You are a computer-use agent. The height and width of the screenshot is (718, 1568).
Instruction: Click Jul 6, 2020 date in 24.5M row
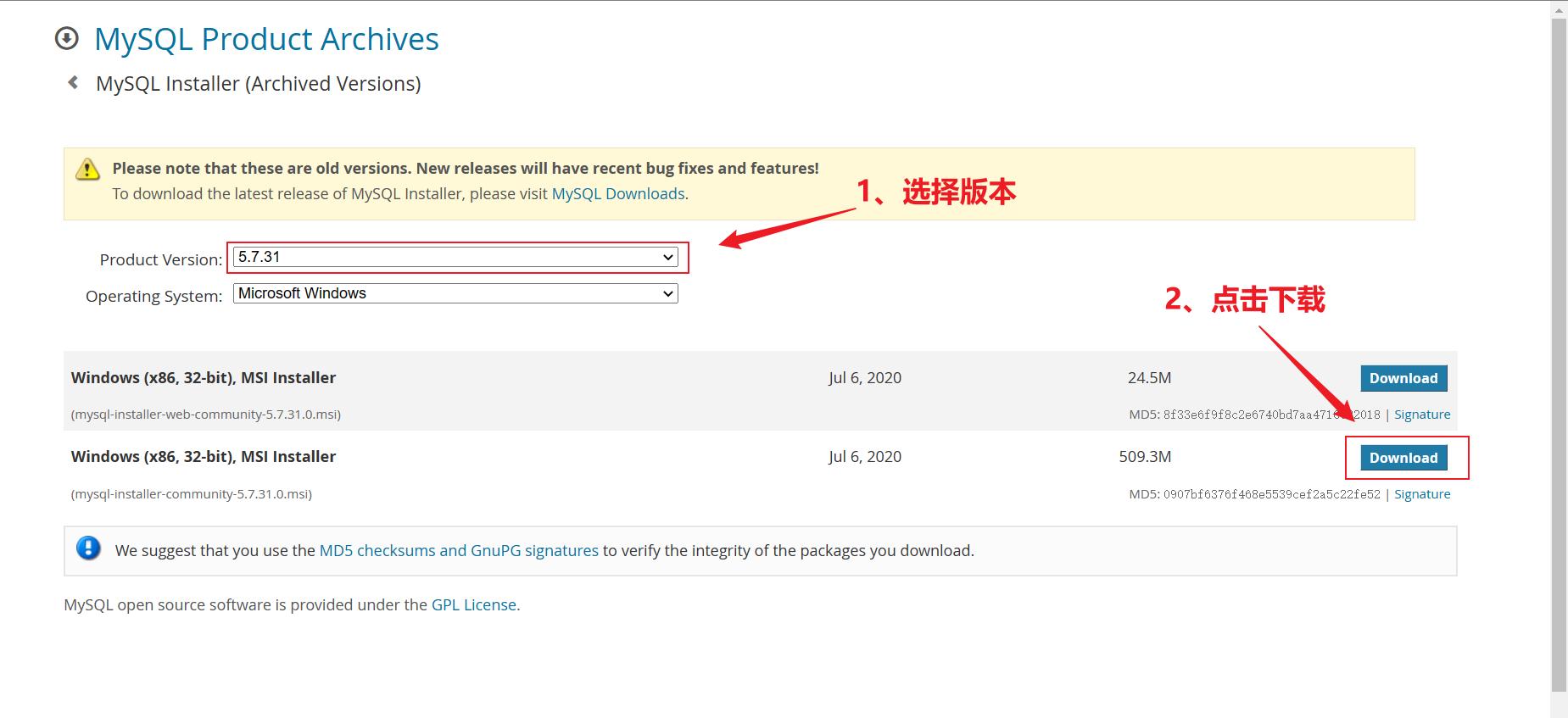[x=865, y=378]
